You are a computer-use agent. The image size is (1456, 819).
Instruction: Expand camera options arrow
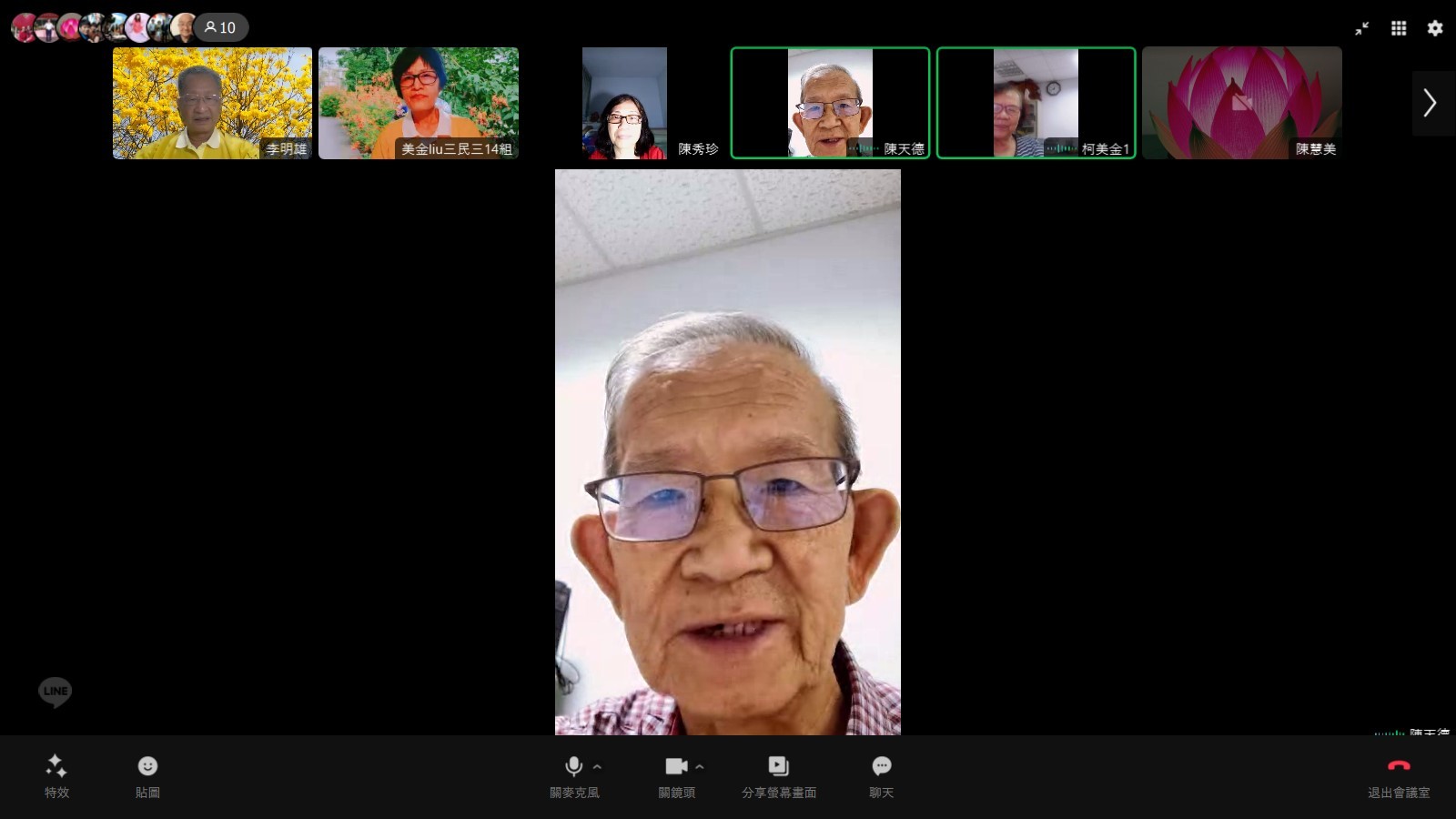pos(700,766)
